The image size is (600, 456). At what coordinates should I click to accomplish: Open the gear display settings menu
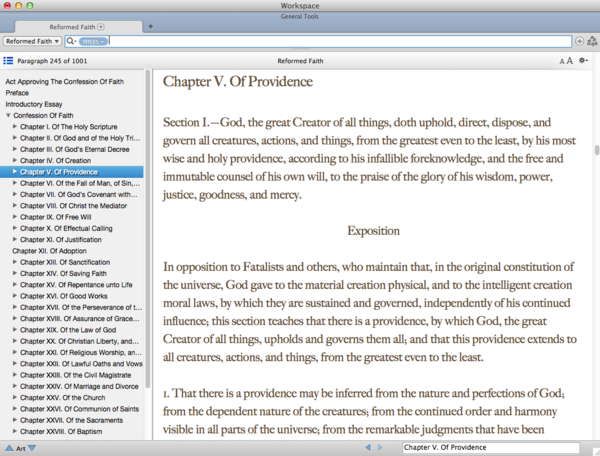click(583, 60)
